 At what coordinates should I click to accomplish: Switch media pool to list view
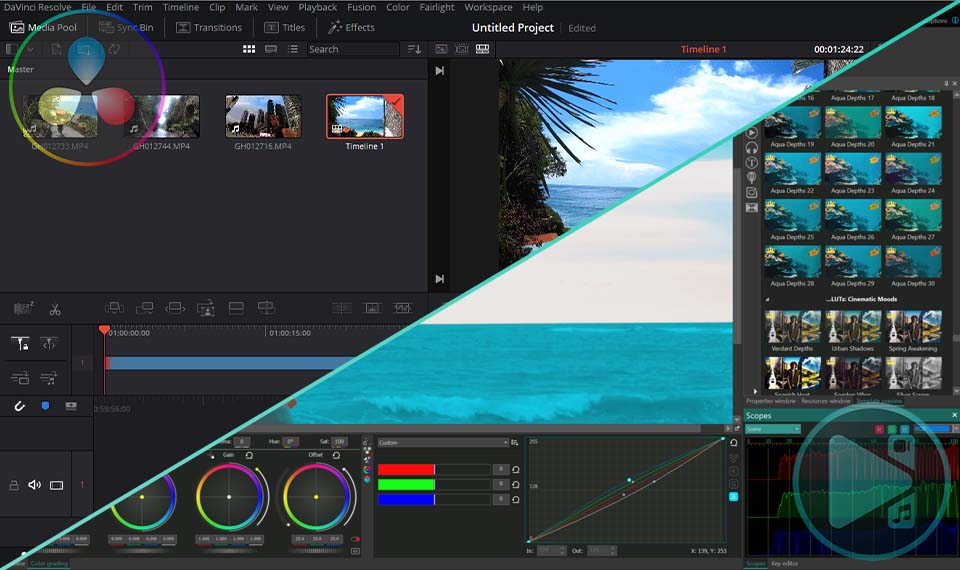pyautogui.click(x=292, y=49)
